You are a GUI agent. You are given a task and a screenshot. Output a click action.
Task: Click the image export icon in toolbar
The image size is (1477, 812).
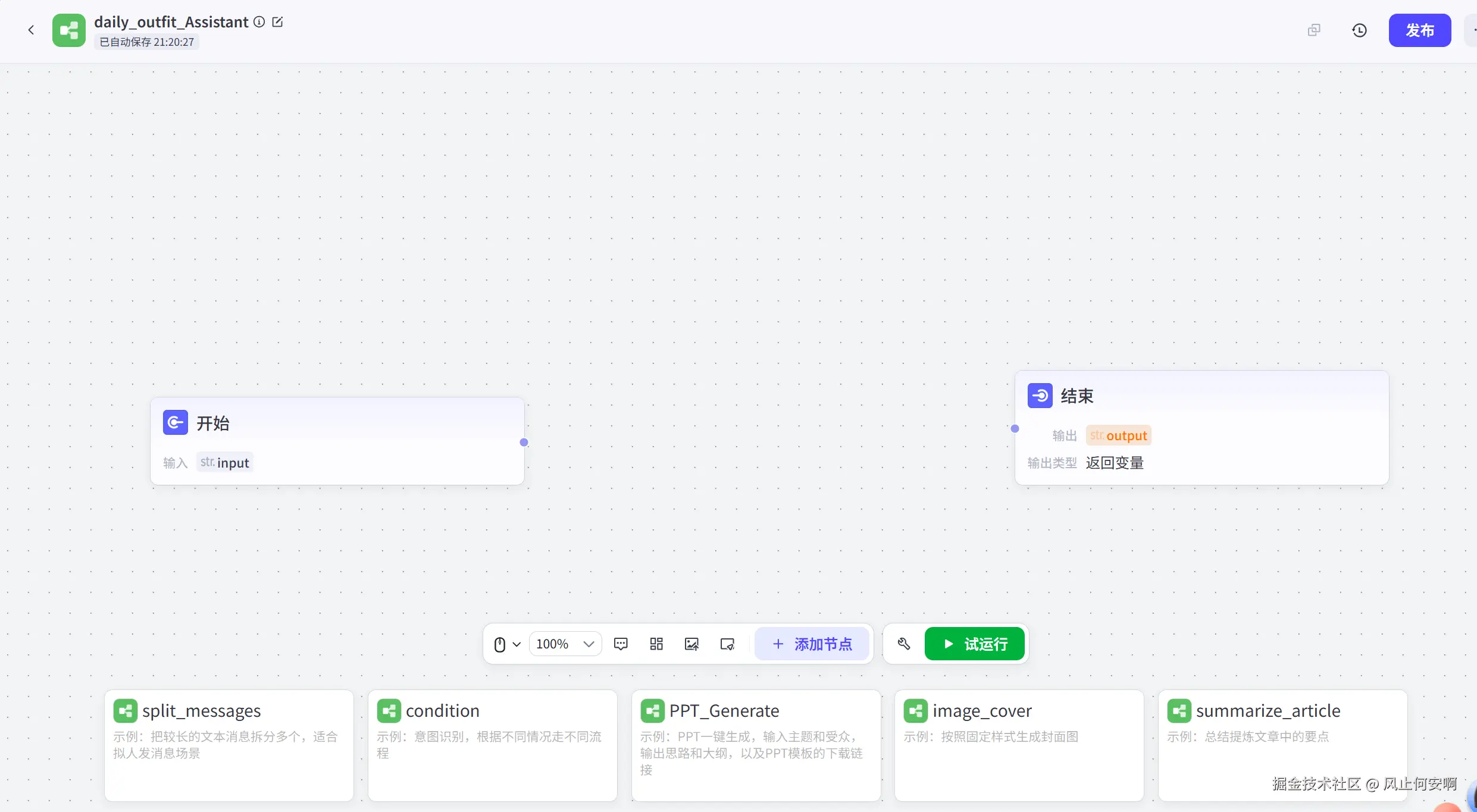point(691,644)
